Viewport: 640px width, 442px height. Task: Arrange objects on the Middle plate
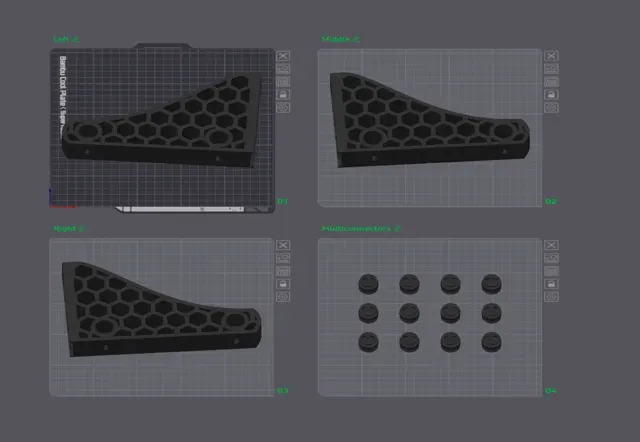click(551, 82)
